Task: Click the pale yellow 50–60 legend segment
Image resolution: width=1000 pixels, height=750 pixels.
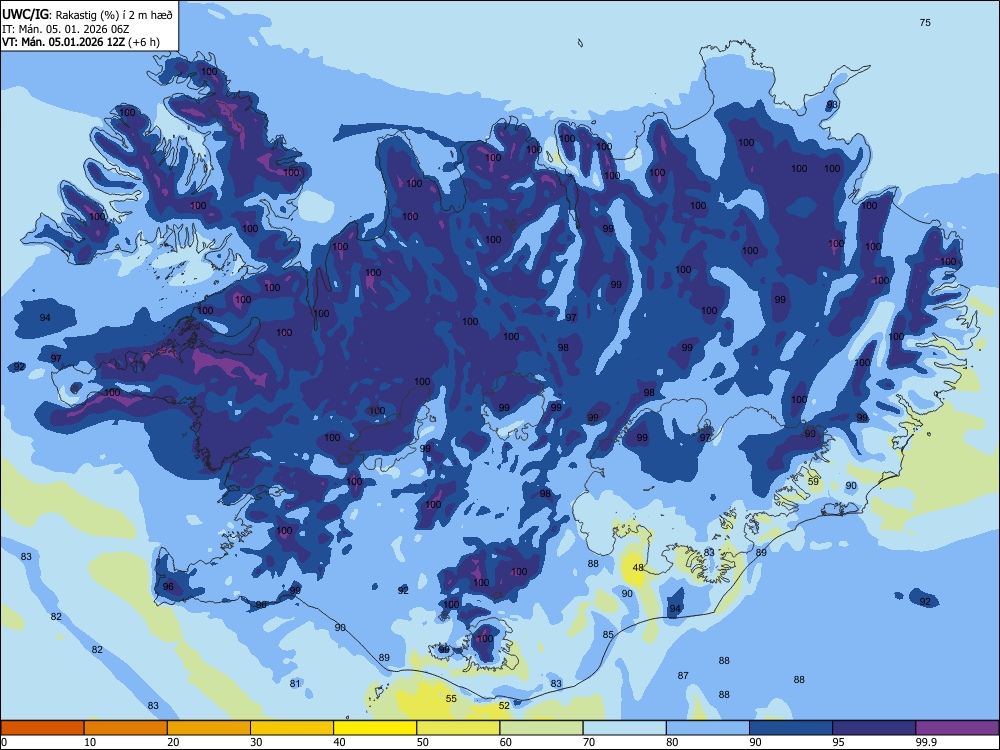Action: point(458,728)
